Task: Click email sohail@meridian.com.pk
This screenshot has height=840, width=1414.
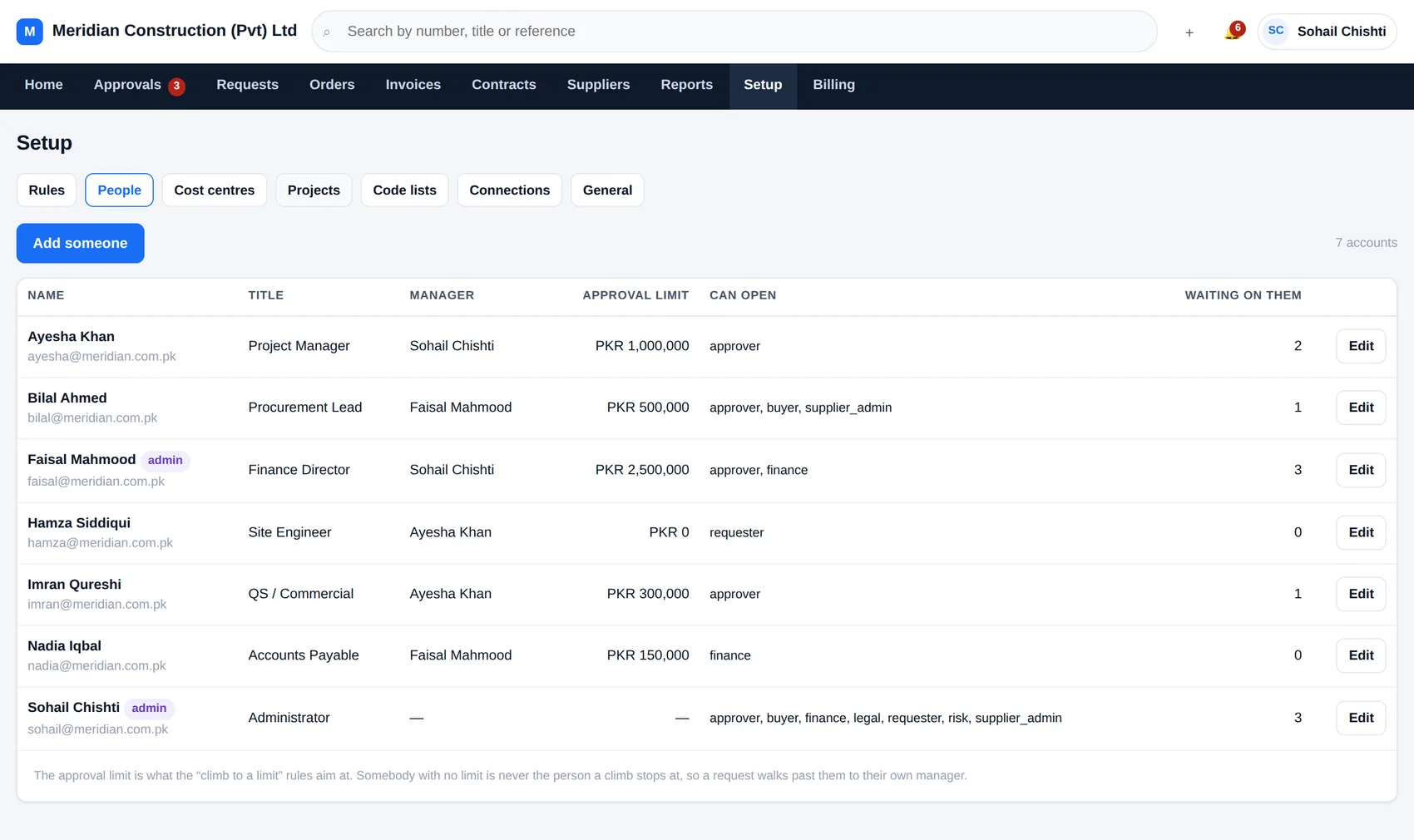Action: click(x=98, y=729)
